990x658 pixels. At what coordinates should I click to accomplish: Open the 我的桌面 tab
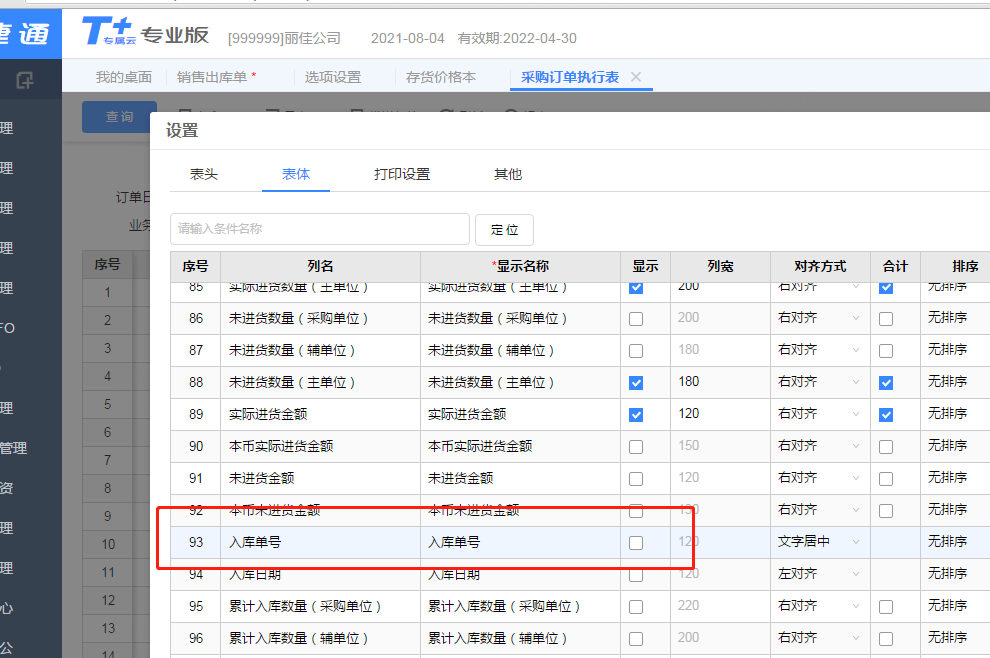(x=124, y=77)
